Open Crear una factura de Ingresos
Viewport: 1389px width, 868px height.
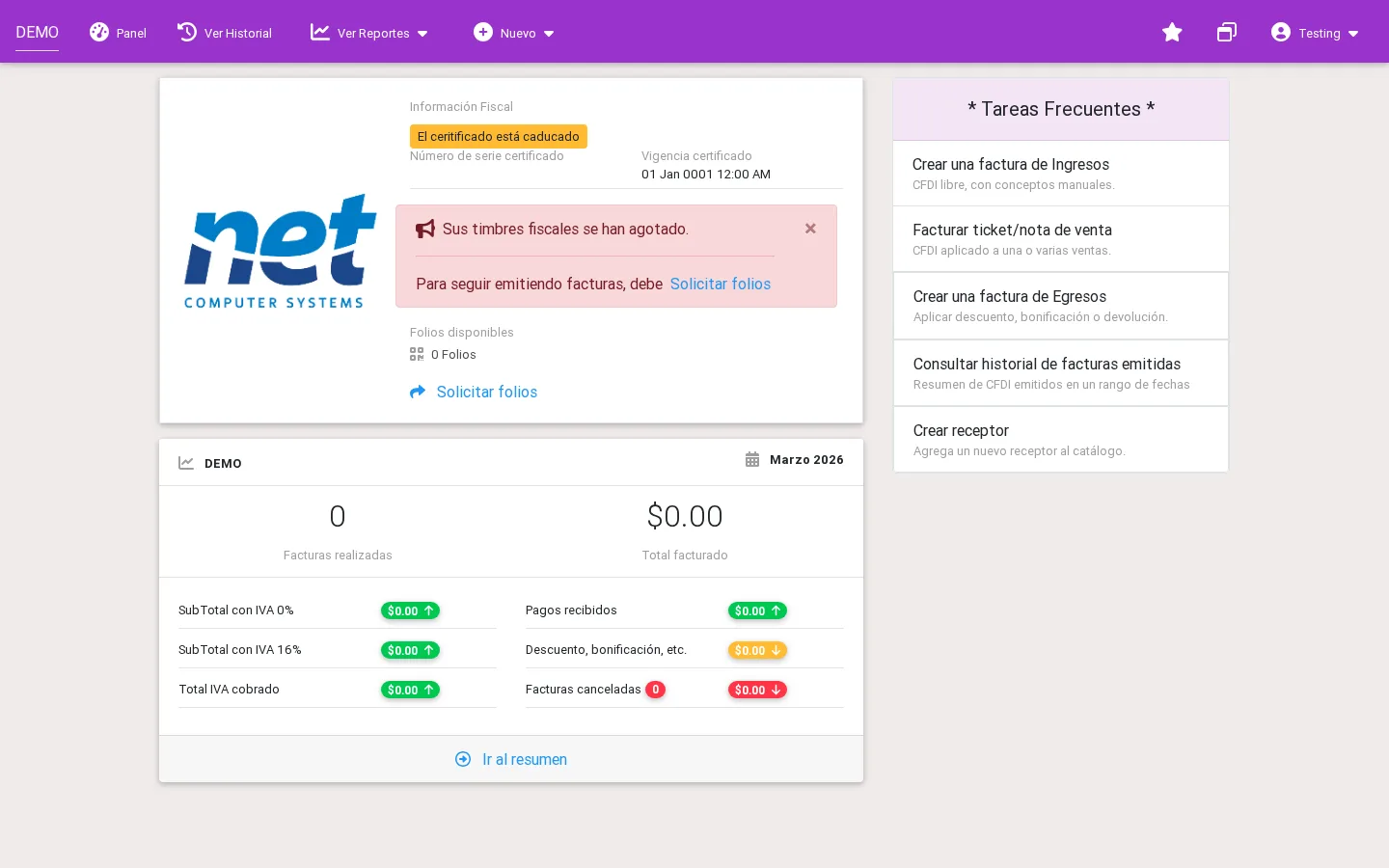pyautogui.click(x=1061, y=174)
